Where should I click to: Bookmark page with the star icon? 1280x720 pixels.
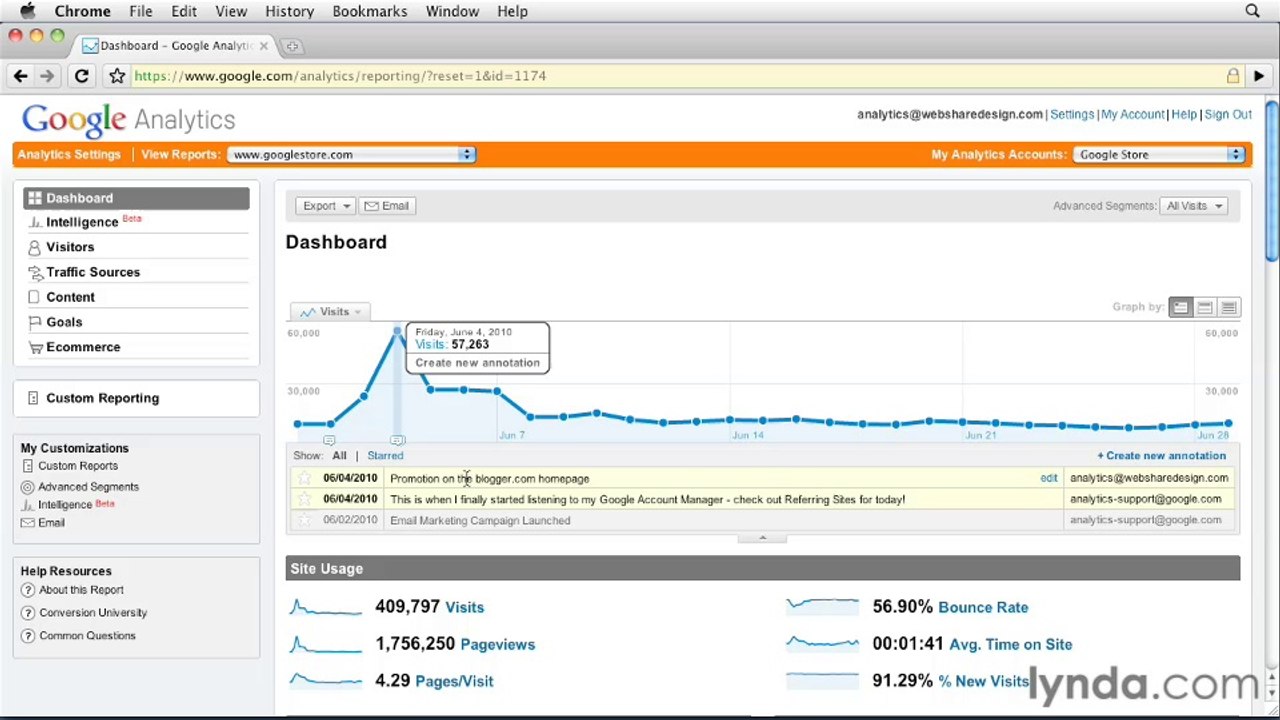tap(117, 76)
